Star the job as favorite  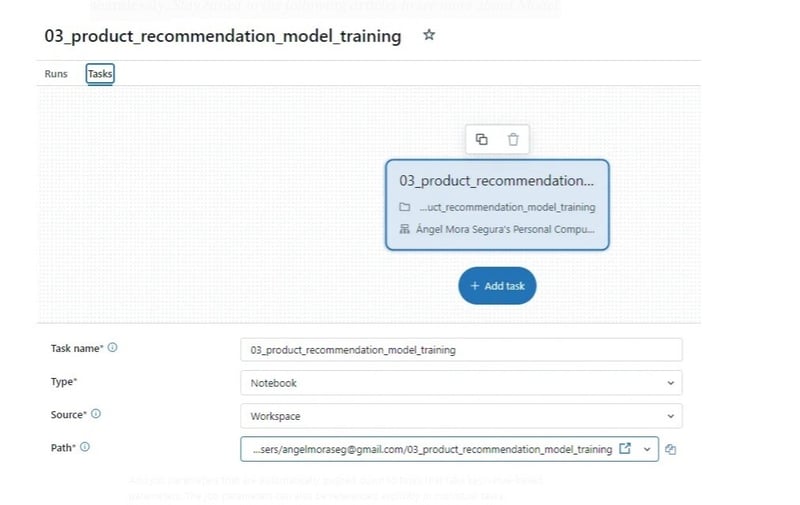coord(429,35)
